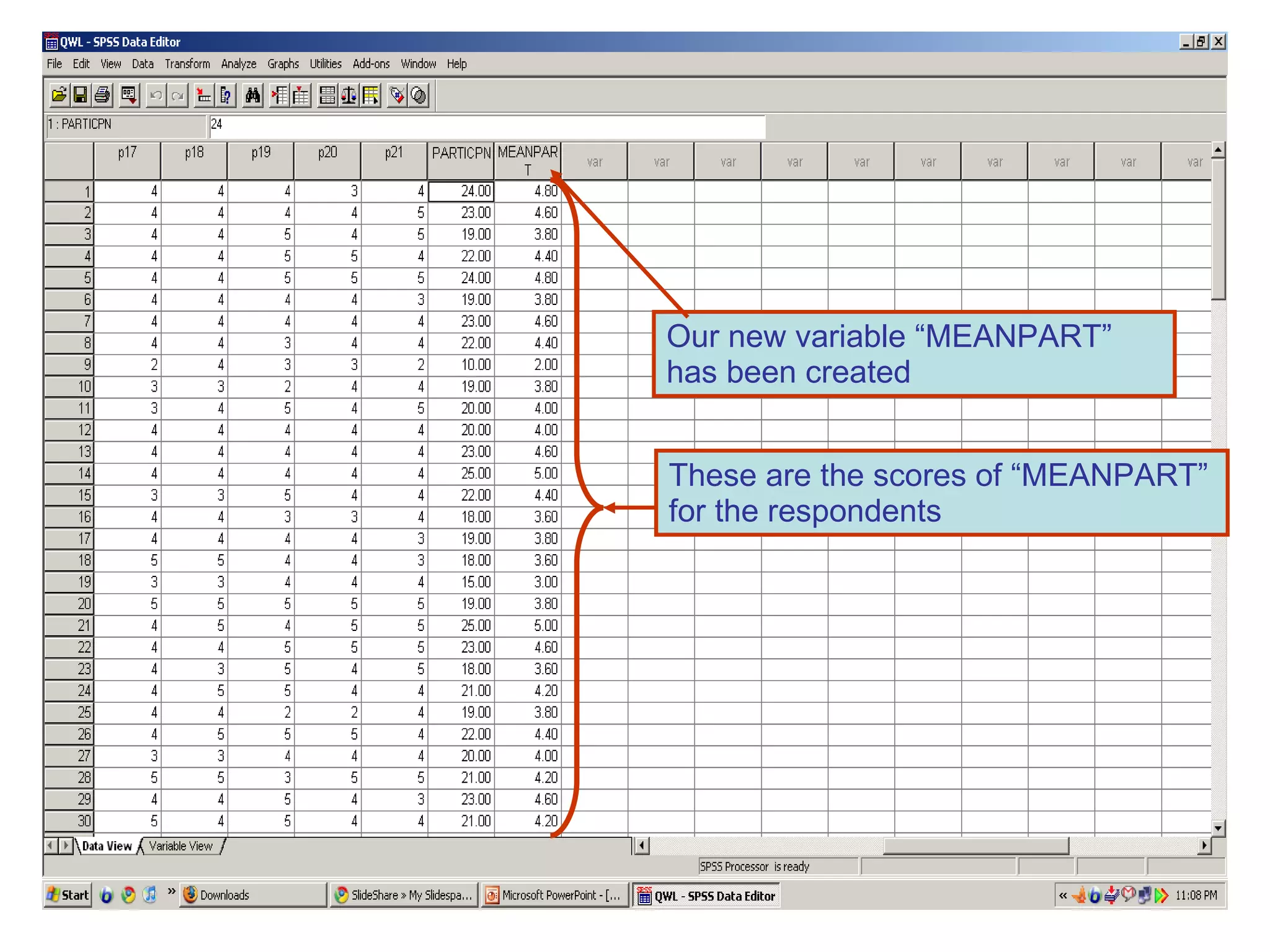Click the Split File icon
This screenshot has width=1270, height=952.
coord(327,95)
